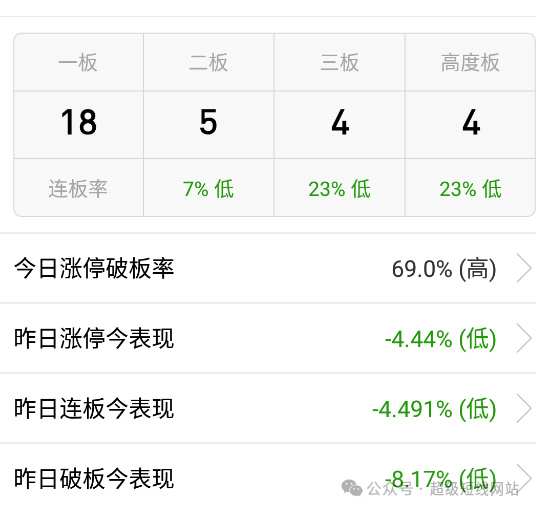Expand the 昨日涨停今表现 chevron arrow

[524, 338]
